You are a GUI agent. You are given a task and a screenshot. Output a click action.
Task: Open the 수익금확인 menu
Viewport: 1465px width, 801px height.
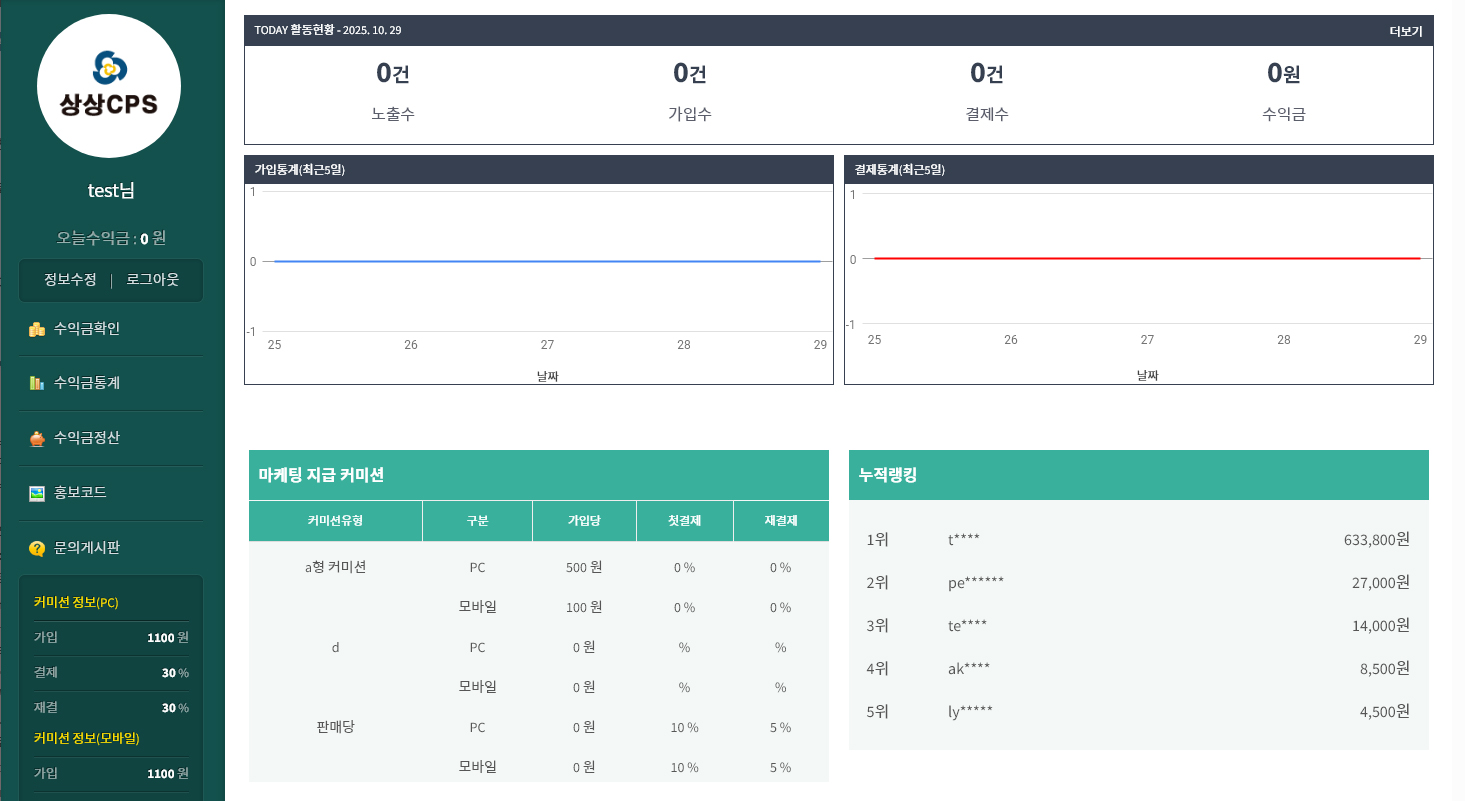[87, 329]
